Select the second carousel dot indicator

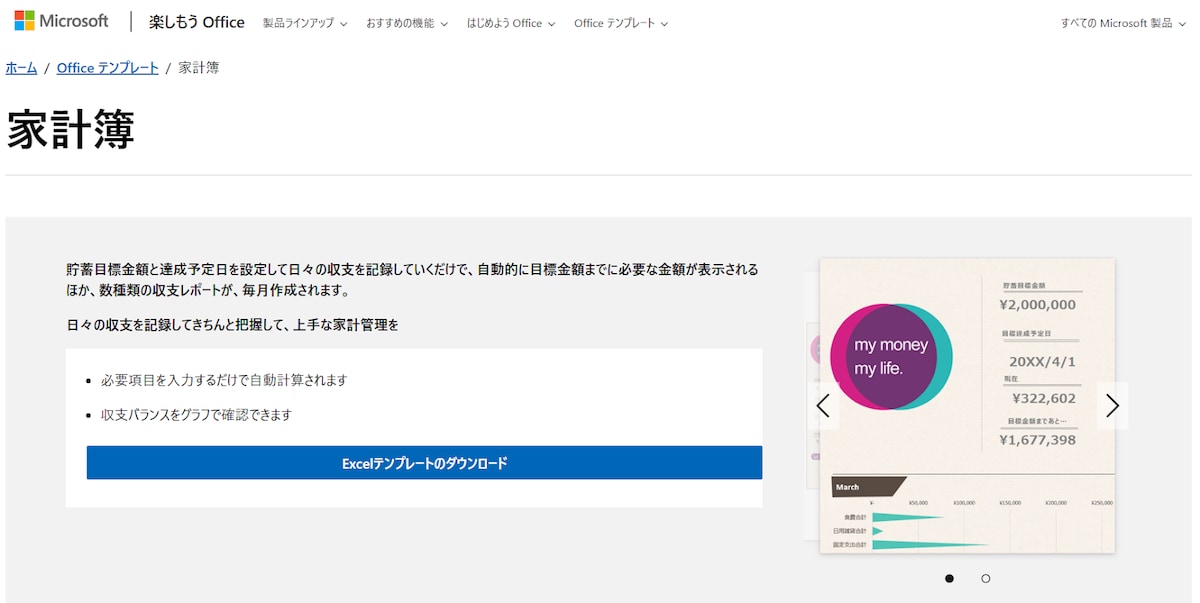[985, 578]
